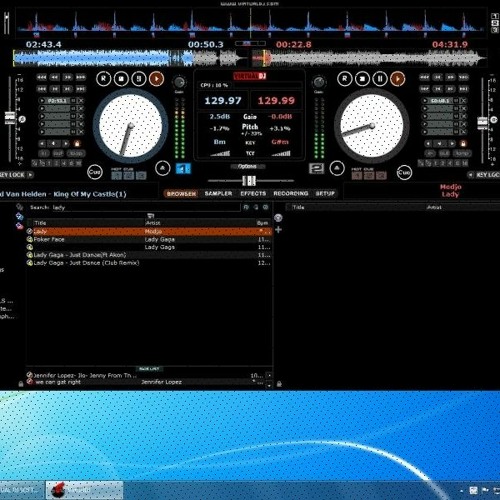
Task: Toggle the loop lock on right deck
Action: (463, 144)
